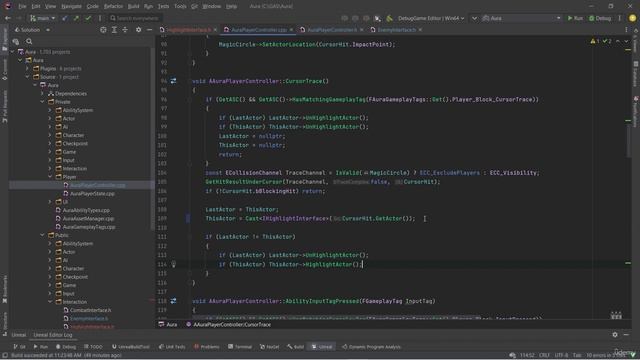Open DebugGame Editor Win64 configuration dropdown
640x360 pixels.
tap(431, 18)
